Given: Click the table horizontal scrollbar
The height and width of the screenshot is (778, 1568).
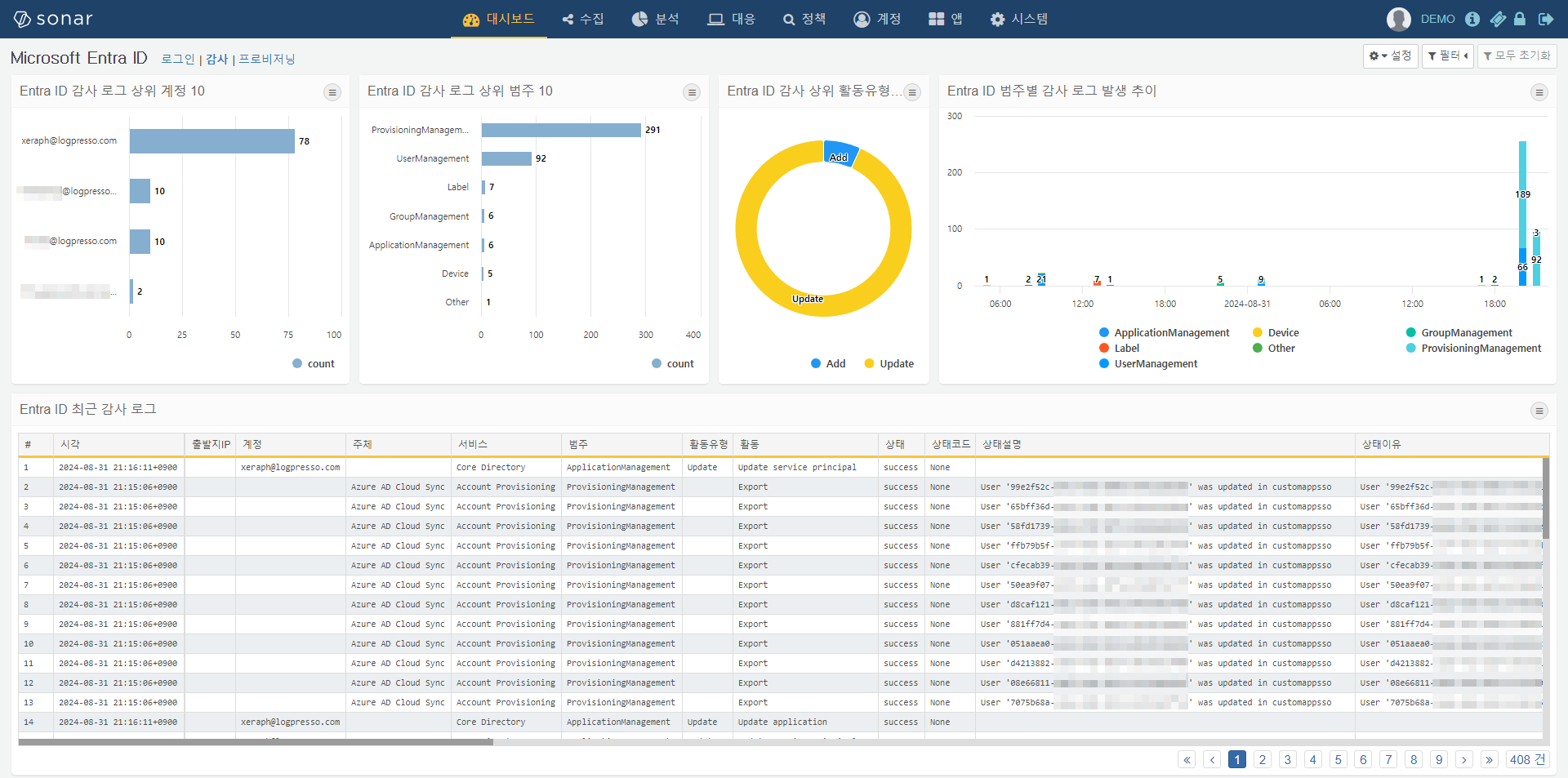Looking at the screenshot, I should [x=256, y=742].
